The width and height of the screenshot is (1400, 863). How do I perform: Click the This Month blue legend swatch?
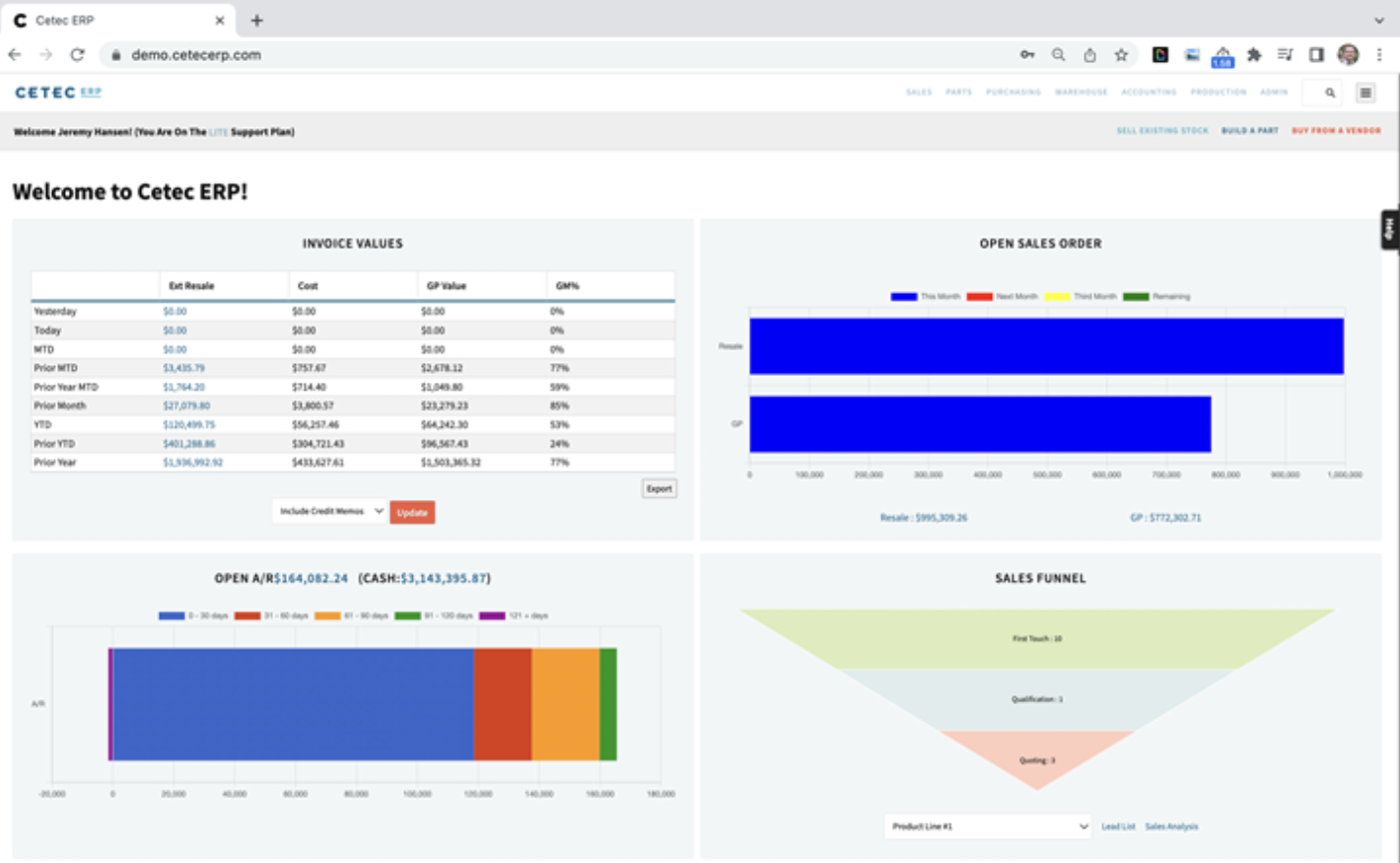(x=904, y=296)
